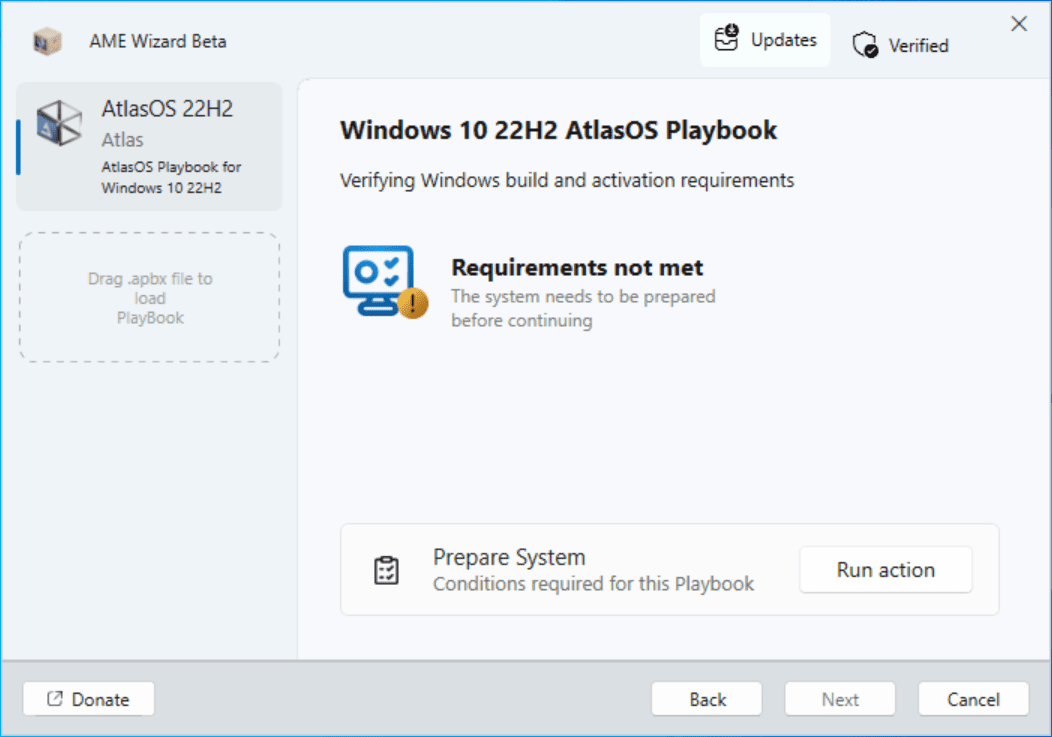Click the AME Wizard box logo icon
1052x737 pixels.
47,41
